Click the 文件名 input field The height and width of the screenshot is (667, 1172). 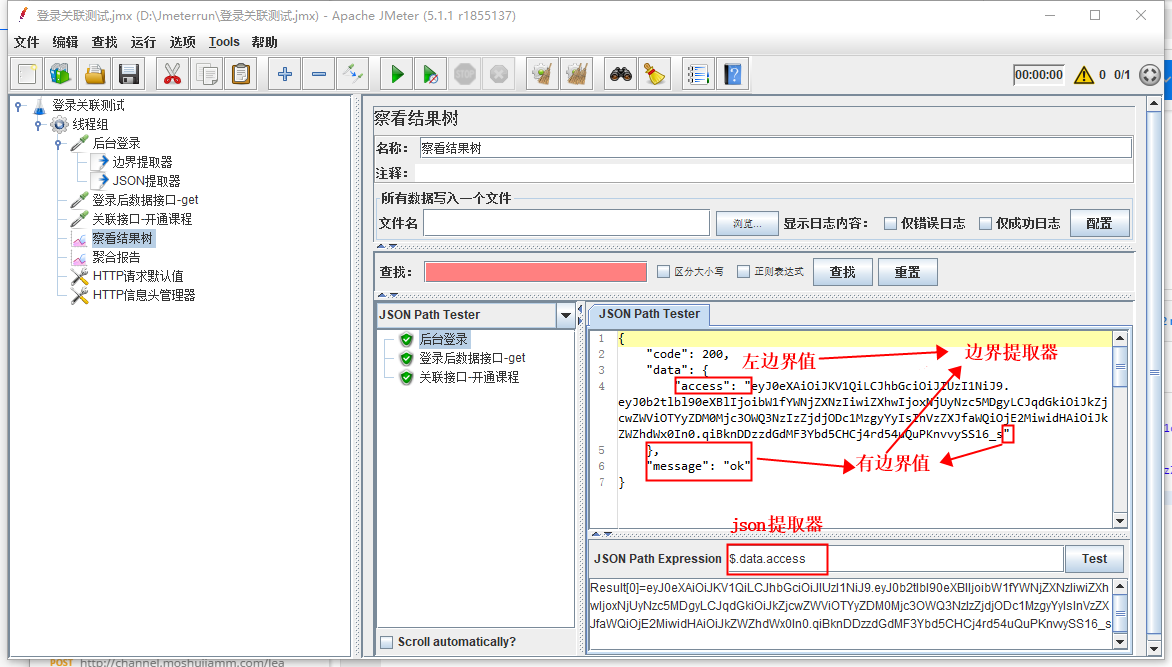pos(567,224)
